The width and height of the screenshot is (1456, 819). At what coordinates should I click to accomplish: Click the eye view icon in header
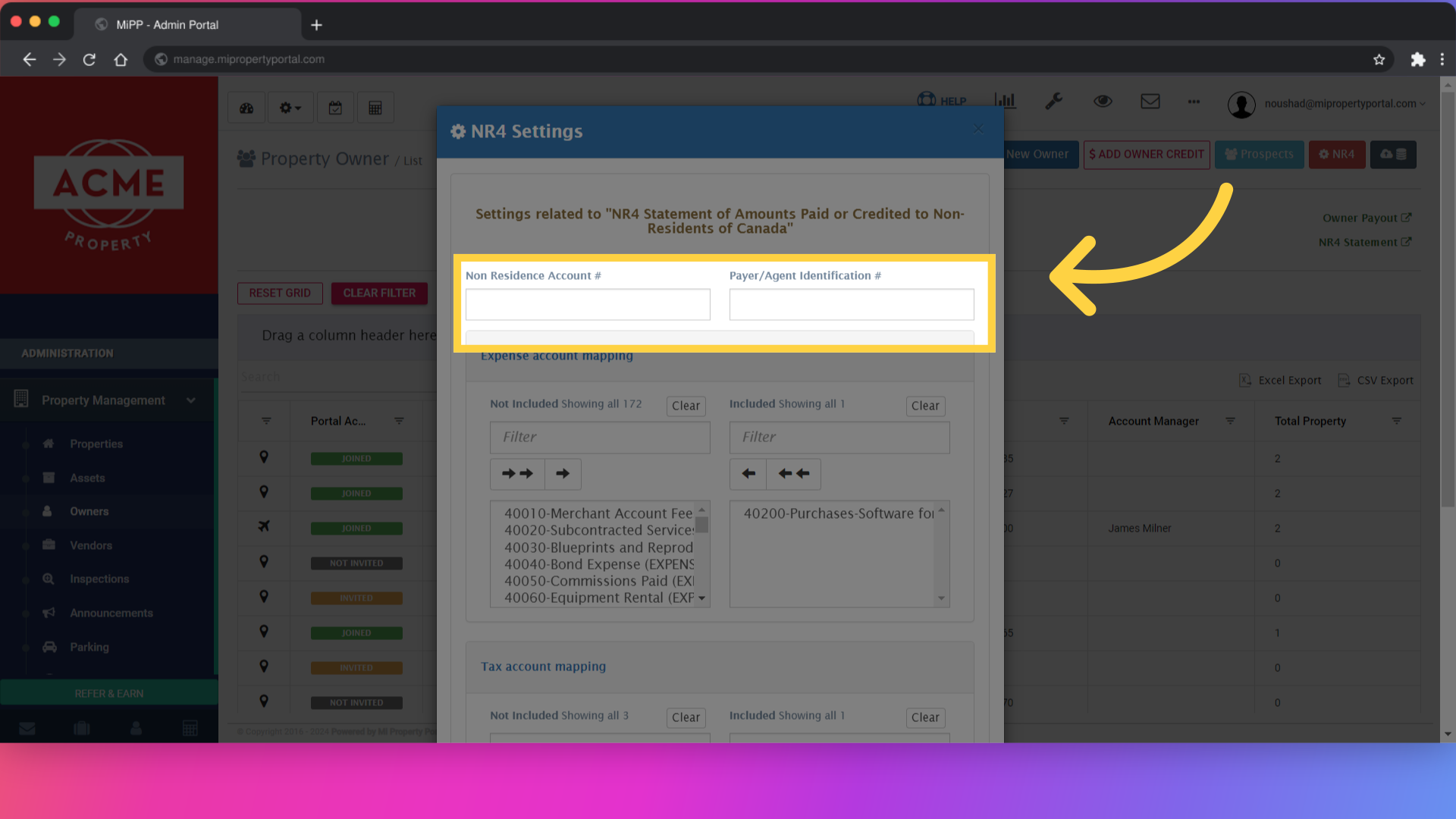(1103, 101)
